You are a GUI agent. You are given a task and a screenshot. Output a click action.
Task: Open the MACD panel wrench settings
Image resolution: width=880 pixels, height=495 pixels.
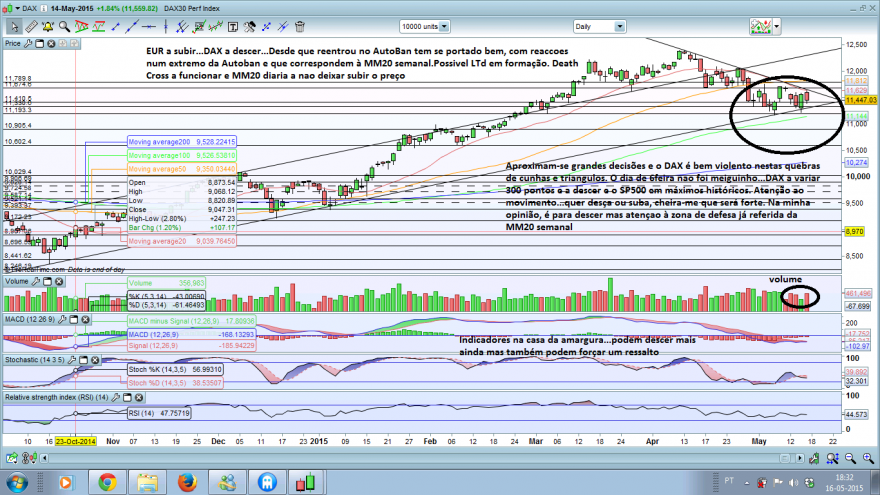[x=62, y=319]
